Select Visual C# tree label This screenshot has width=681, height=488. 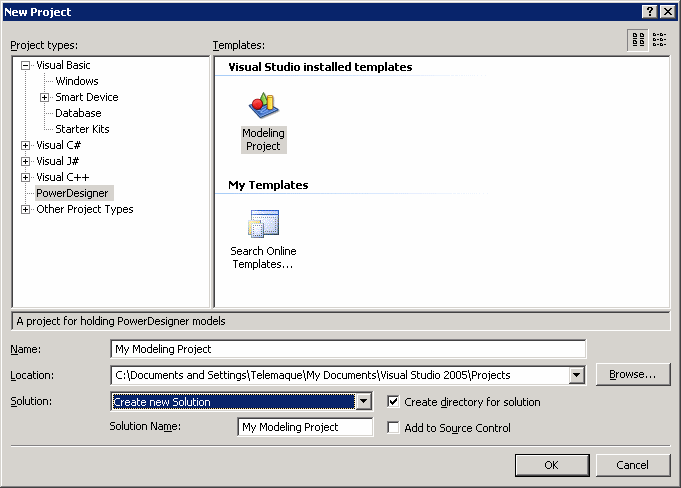pyautogui.click(x=59, y=145)
